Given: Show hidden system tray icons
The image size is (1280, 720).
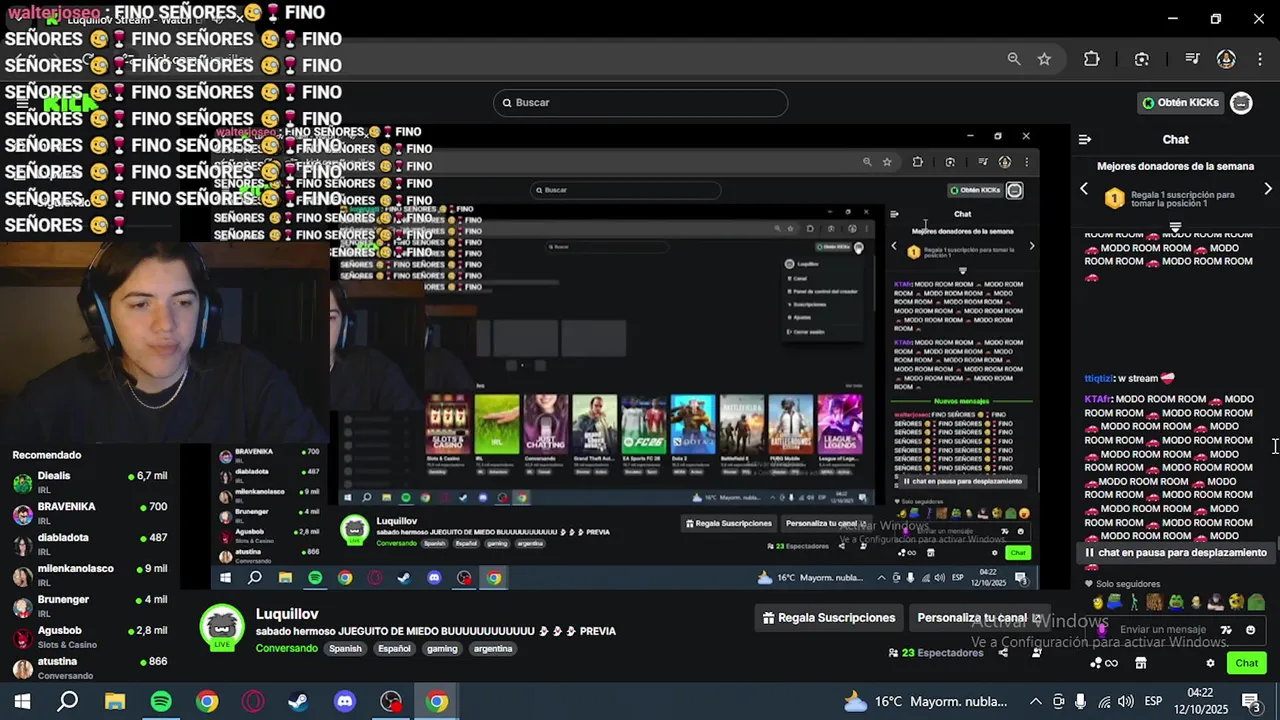Looking at the screenshot, I should 1036,702.
